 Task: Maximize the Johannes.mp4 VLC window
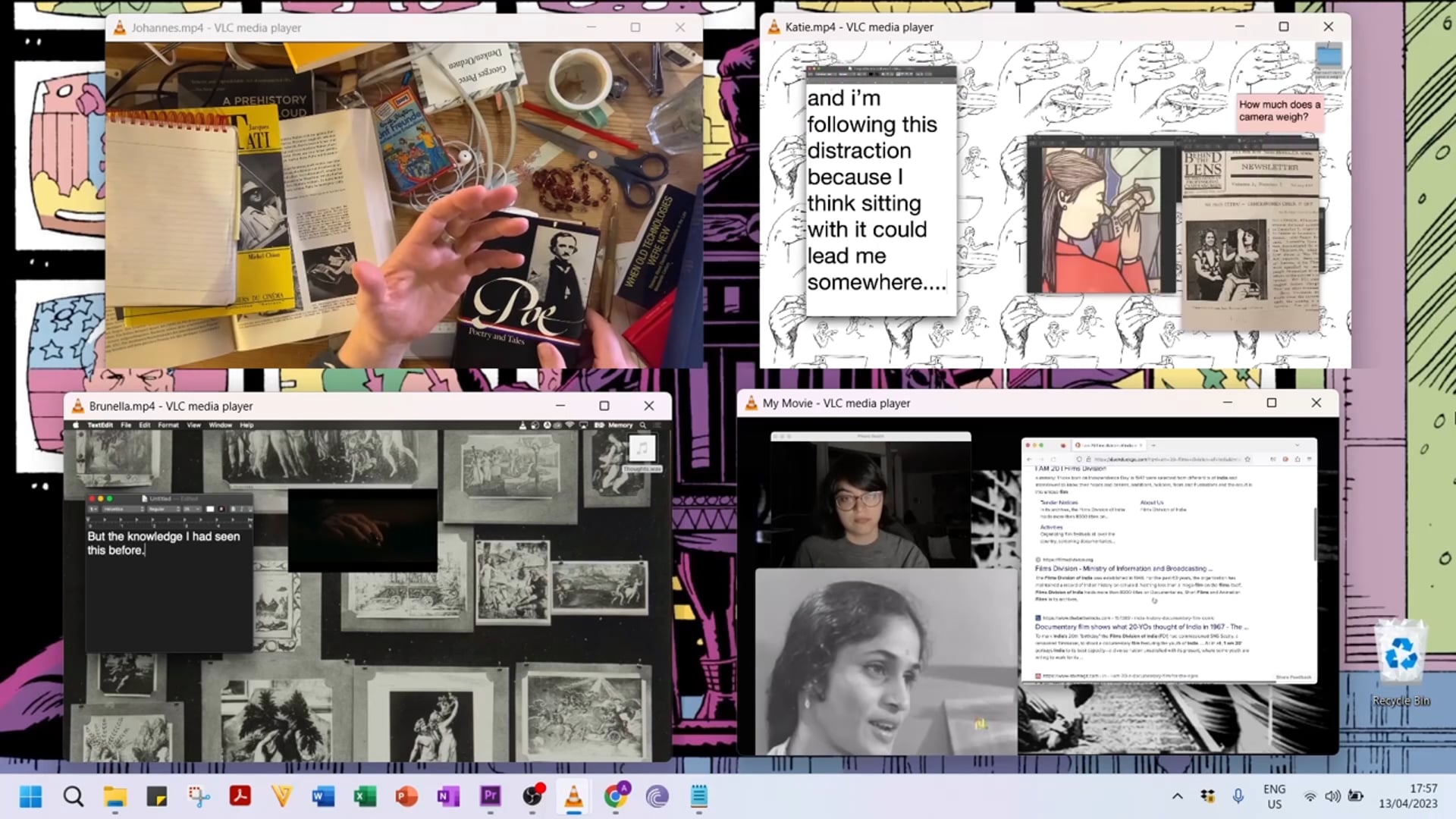[635, 27]
